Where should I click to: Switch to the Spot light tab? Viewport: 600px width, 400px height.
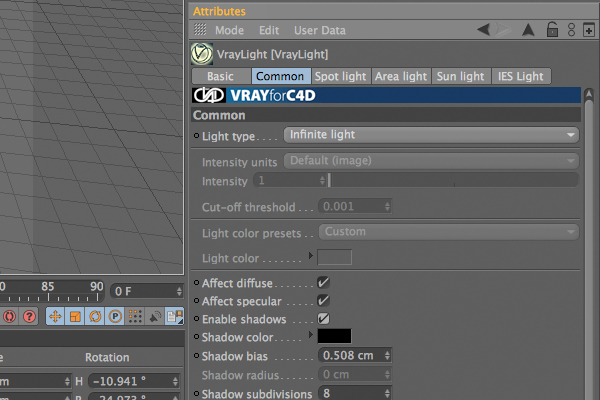[341, 76]
